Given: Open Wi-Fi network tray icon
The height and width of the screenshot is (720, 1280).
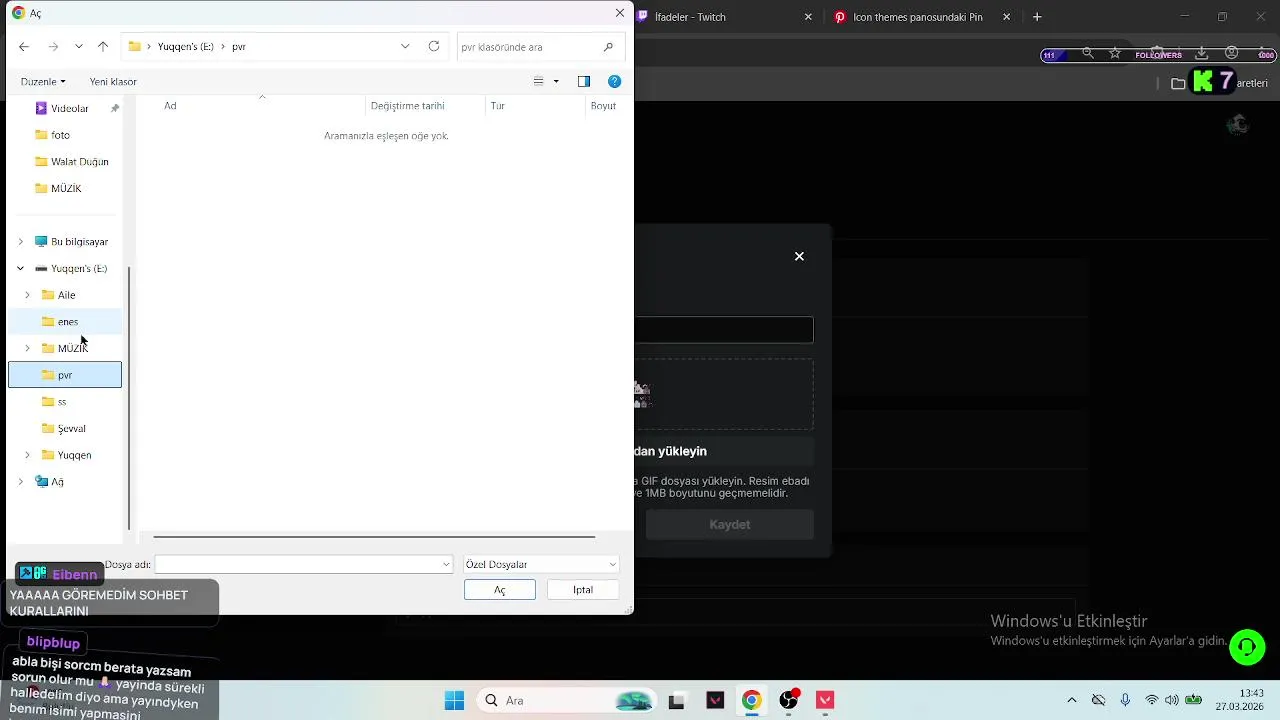Looking at the screenshot, I should click(1152, 700).
